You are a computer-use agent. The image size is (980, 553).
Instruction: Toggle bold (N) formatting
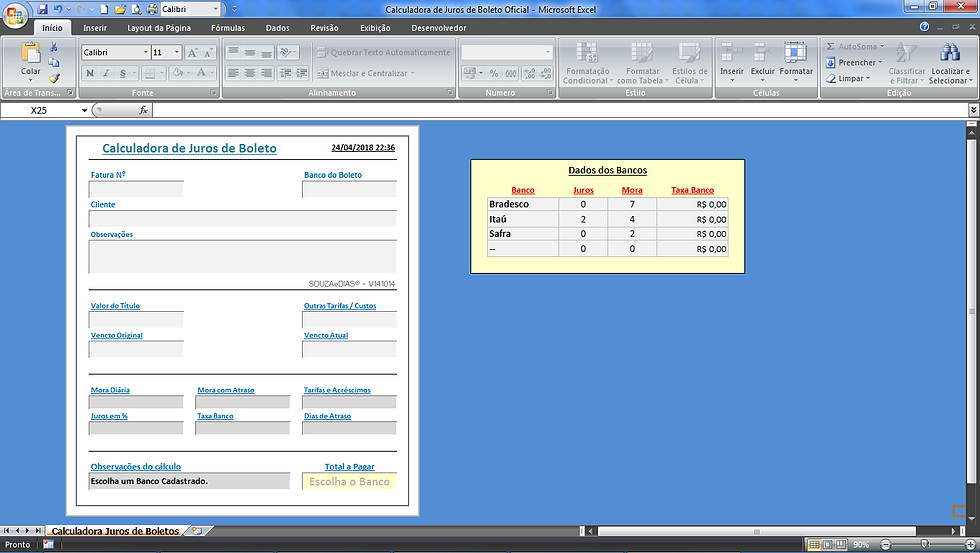pos(90,73)
